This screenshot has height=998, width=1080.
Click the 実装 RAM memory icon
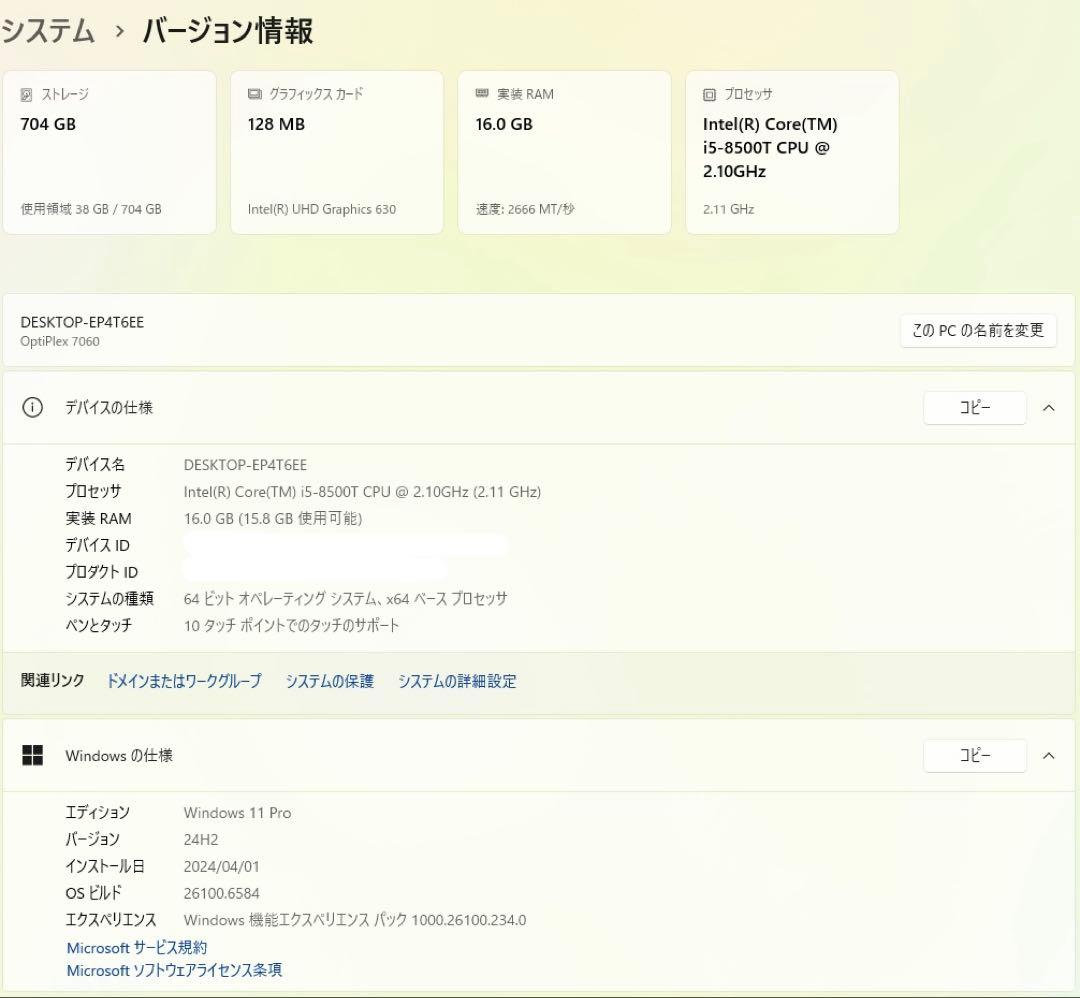(480, 93)
